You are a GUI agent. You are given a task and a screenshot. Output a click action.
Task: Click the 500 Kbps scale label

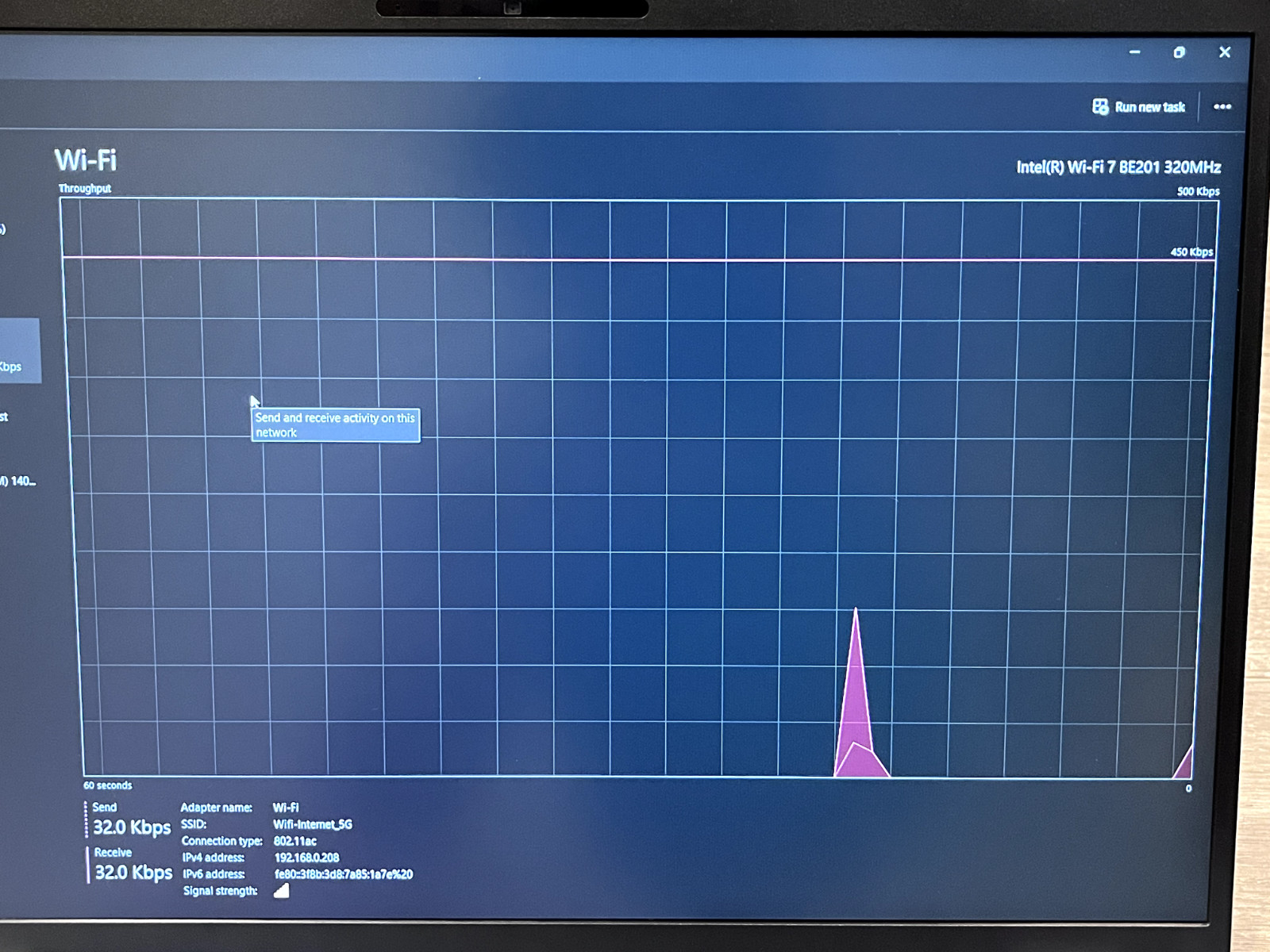click(x=1198, y=191)
